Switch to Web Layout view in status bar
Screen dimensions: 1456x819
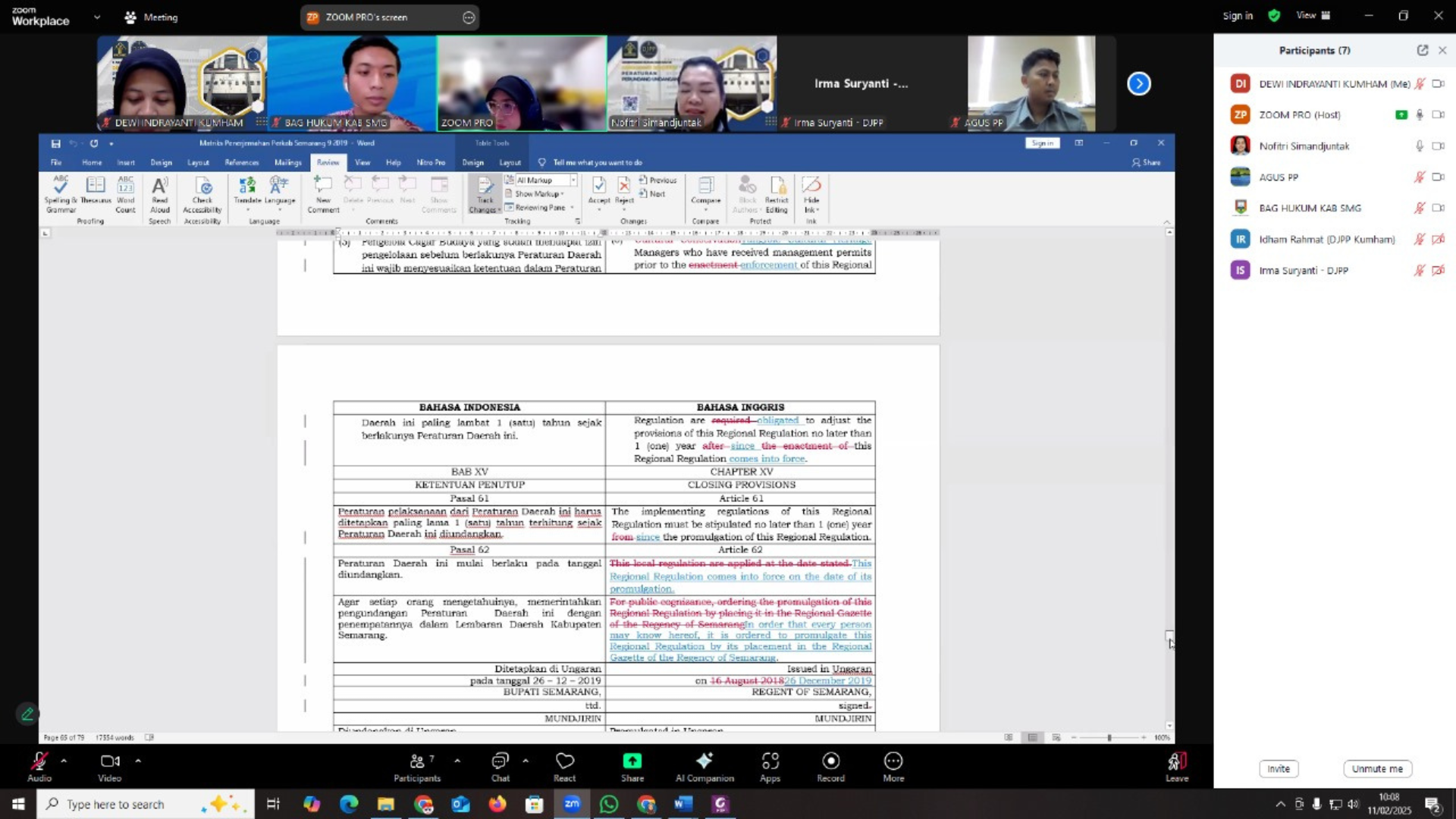[1056, 737]
